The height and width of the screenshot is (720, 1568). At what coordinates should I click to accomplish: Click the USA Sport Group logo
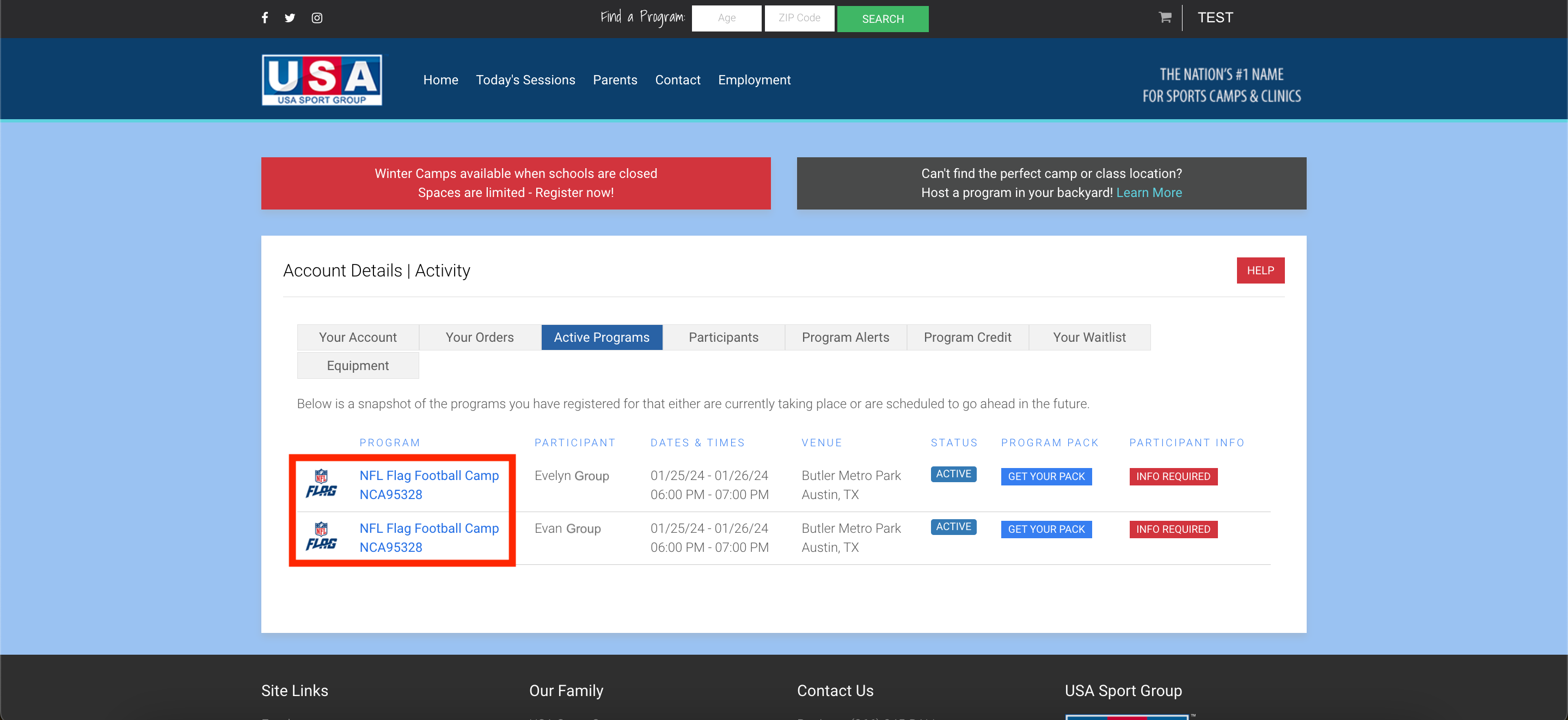point(322,80)
